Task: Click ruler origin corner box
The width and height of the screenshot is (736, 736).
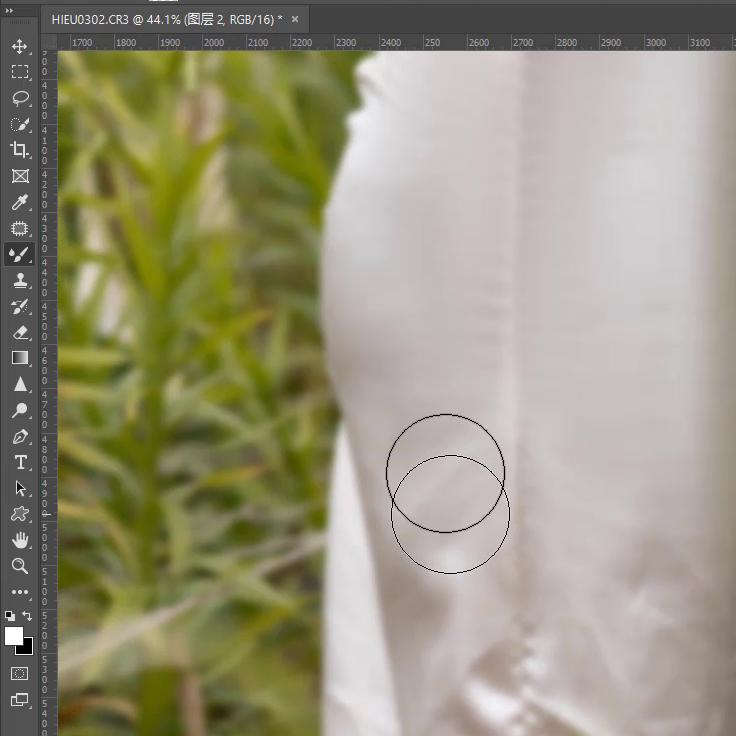Action: coord(49,43)
